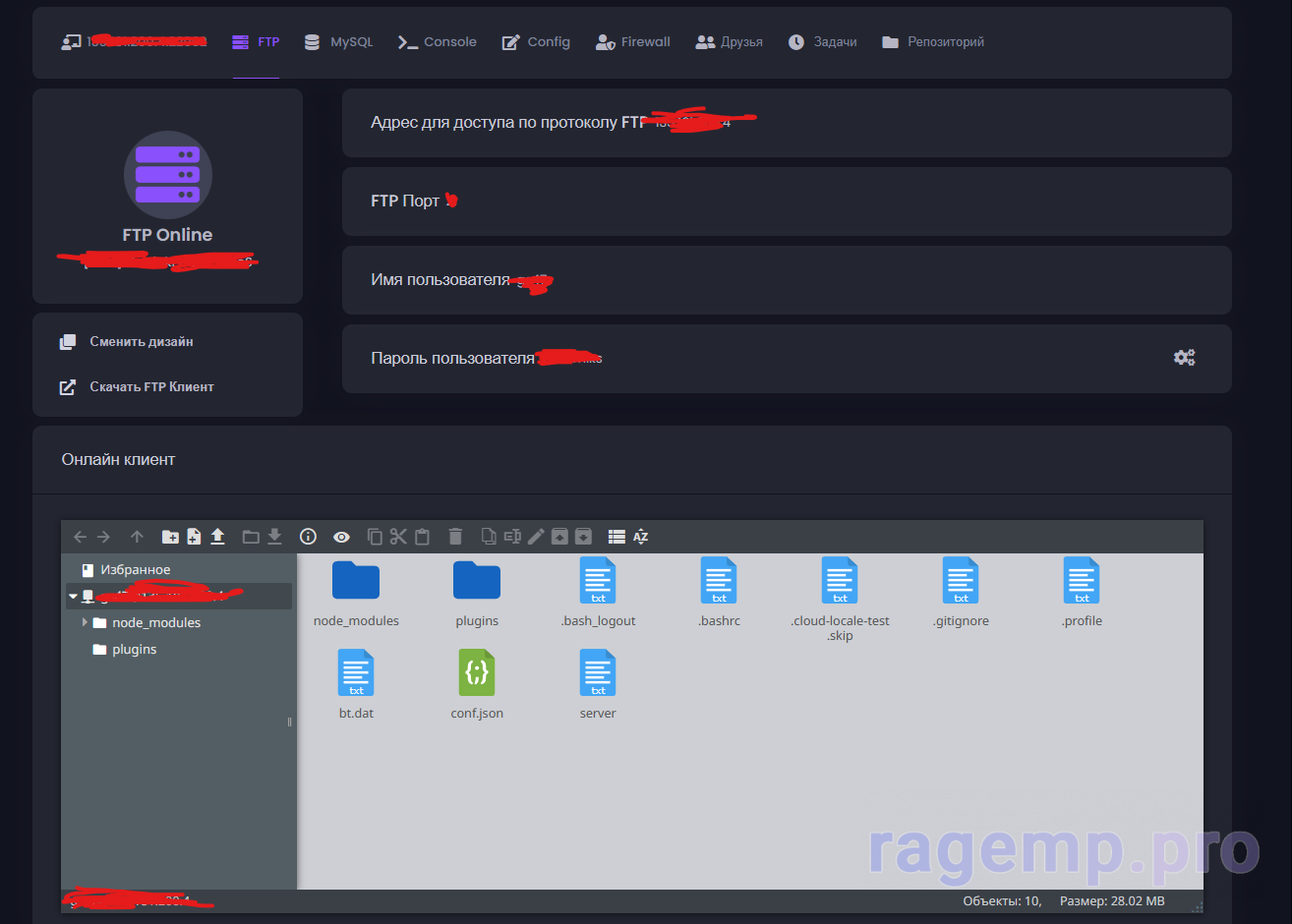Select Избранное in the tree
1292x924 pixels.
pyautogui.click(x=126, y=570)
